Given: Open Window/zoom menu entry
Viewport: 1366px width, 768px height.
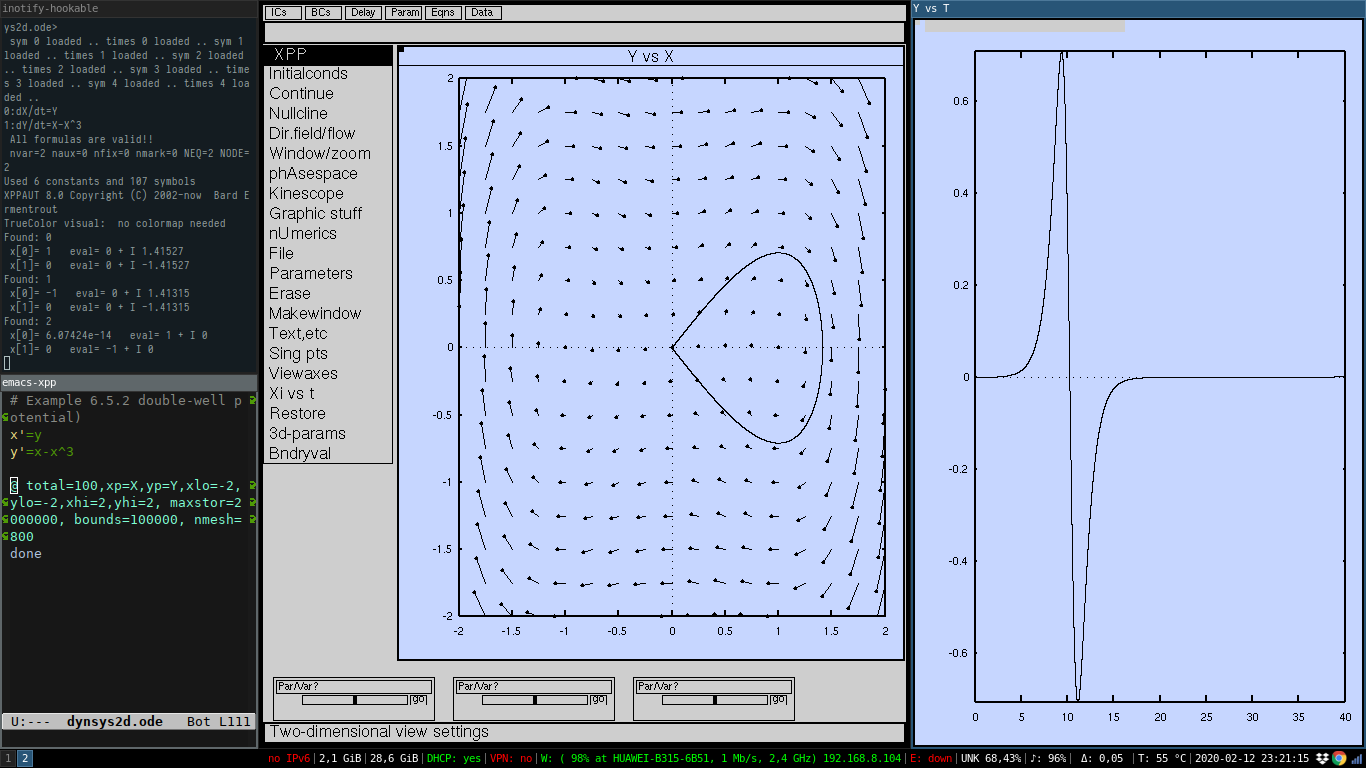Looking at the screenshot, I should coord(328,154).
